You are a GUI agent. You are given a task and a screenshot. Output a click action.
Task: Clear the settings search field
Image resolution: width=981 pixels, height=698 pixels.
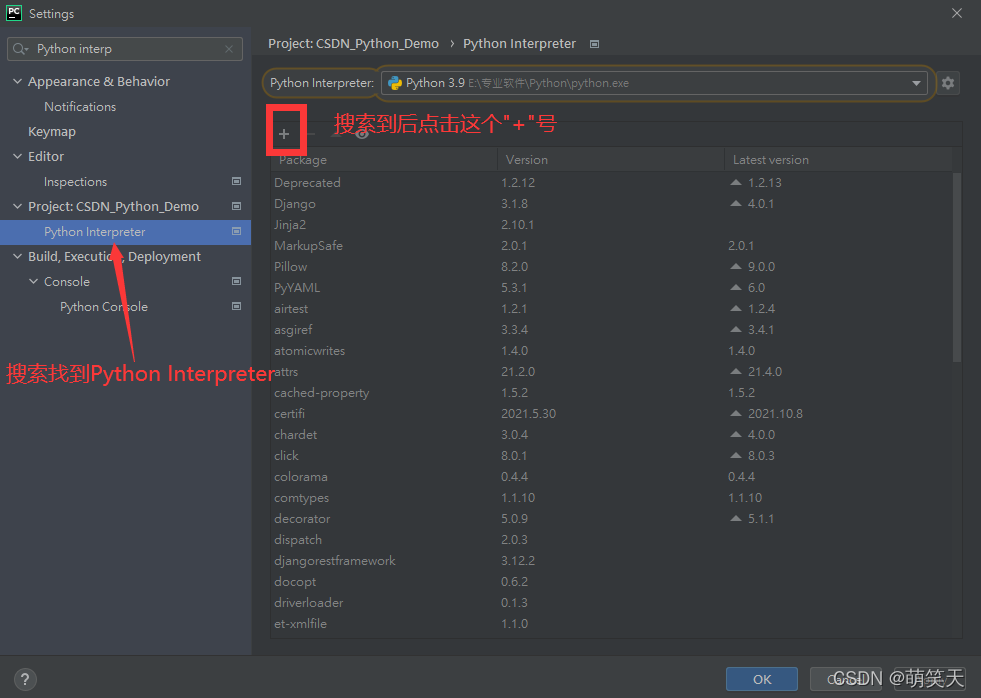[x=229, y=49]
